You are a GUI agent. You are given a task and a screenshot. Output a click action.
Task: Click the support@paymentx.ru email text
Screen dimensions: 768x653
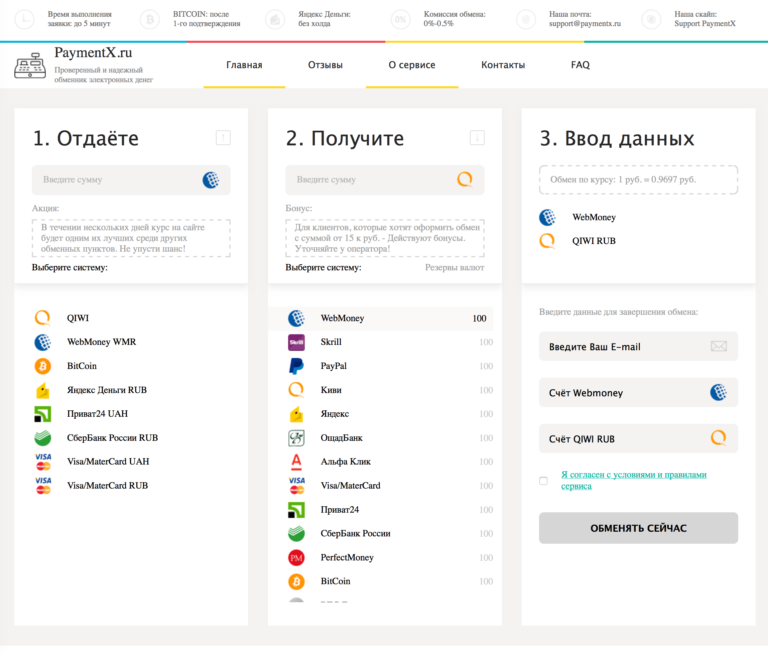tap(585, 24)
